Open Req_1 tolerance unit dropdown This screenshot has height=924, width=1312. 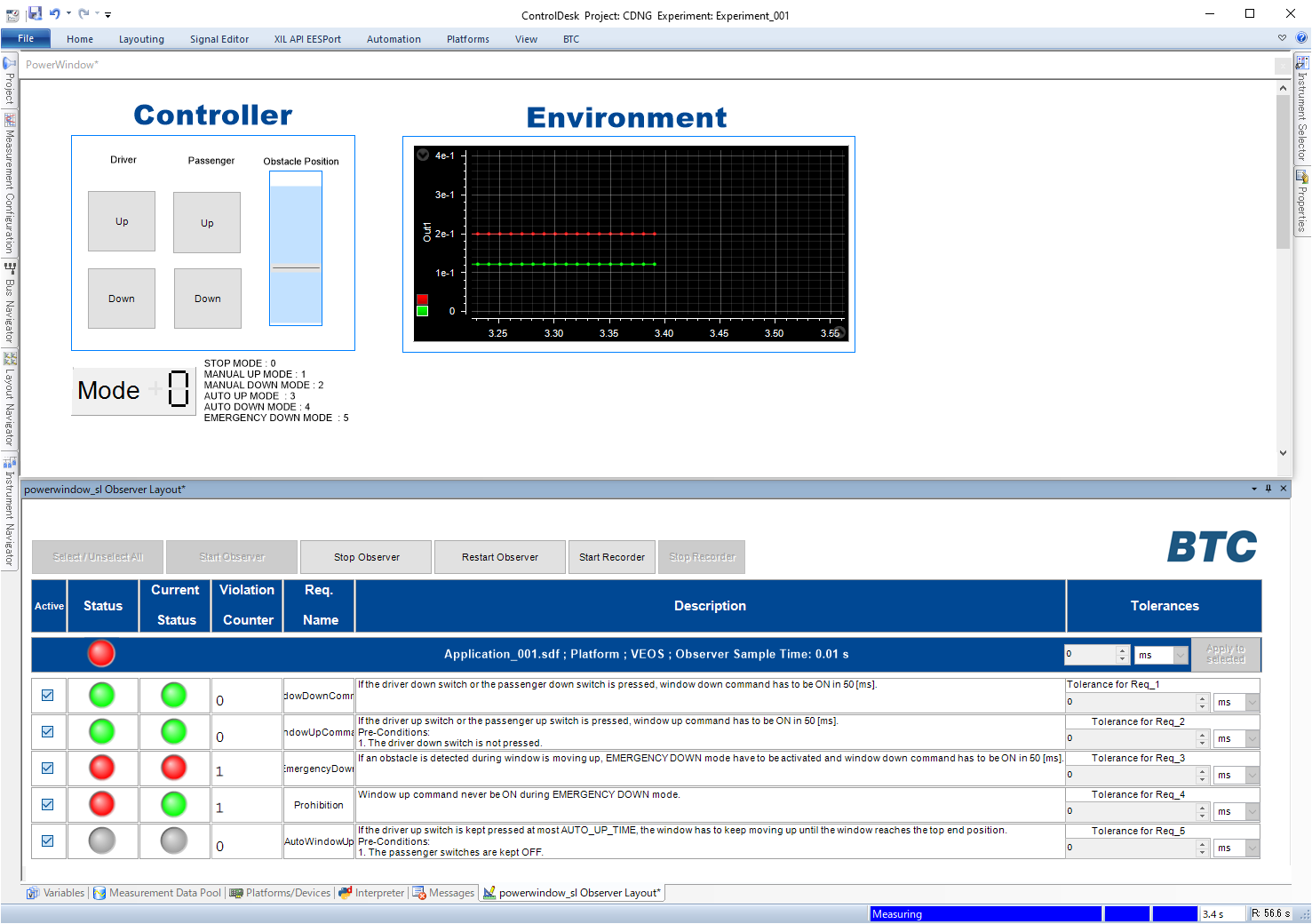(1252, 703)
